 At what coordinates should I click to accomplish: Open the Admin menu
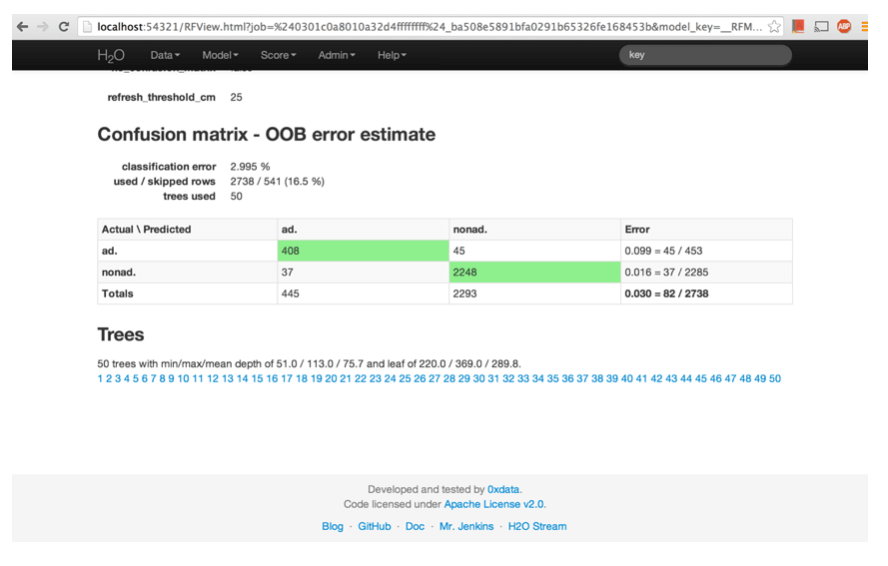(x=335, y=55)
